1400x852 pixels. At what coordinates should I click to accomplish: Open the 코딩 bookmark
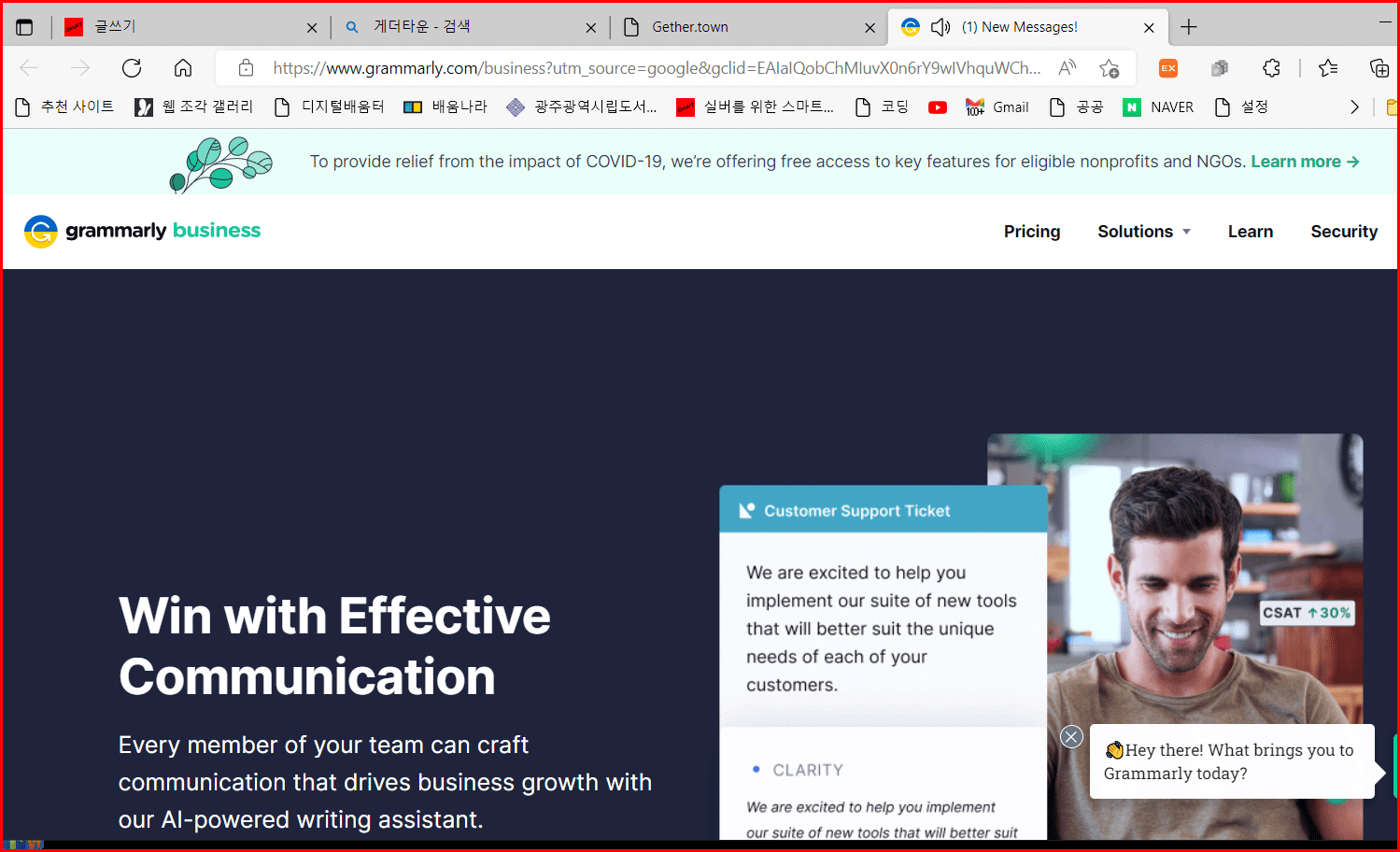pos(882,107)
